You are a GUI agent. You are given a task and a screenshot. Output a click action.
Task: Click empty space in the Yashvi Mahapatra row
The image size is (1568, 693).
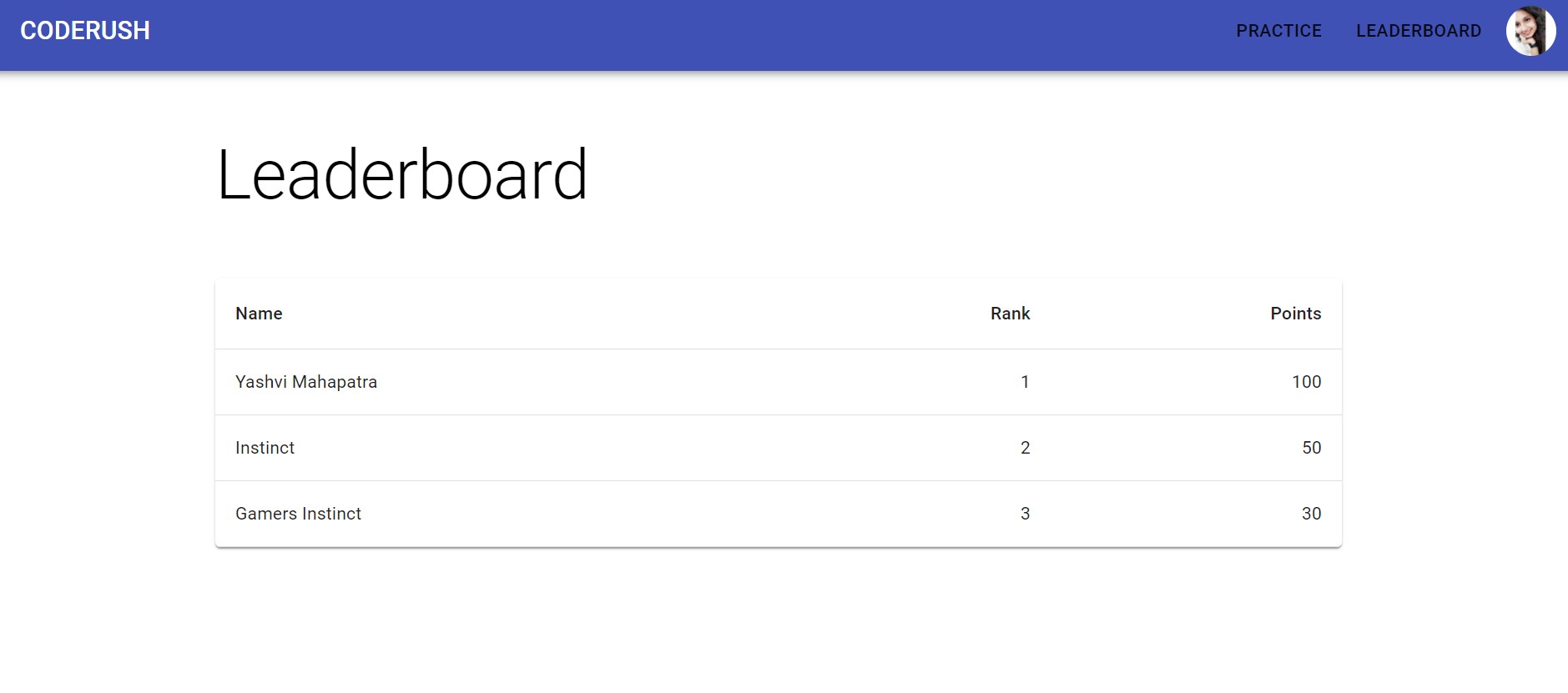tap(668, 382)
